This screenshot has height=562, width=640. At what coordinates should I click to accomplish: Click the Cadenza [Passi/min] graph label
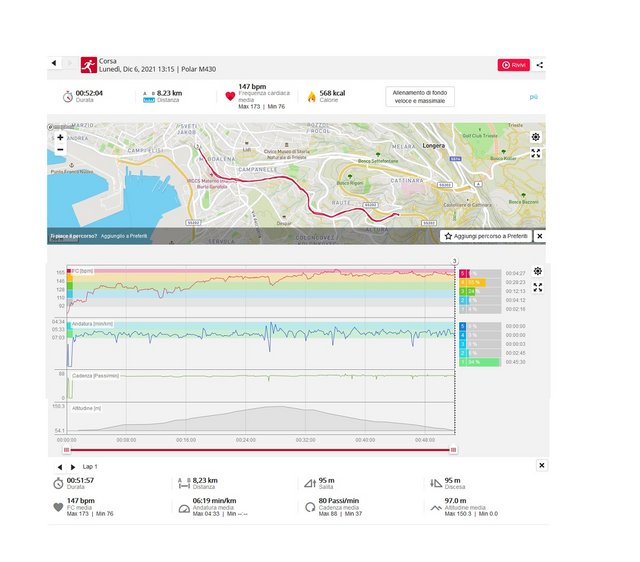(x=96, y=375)
